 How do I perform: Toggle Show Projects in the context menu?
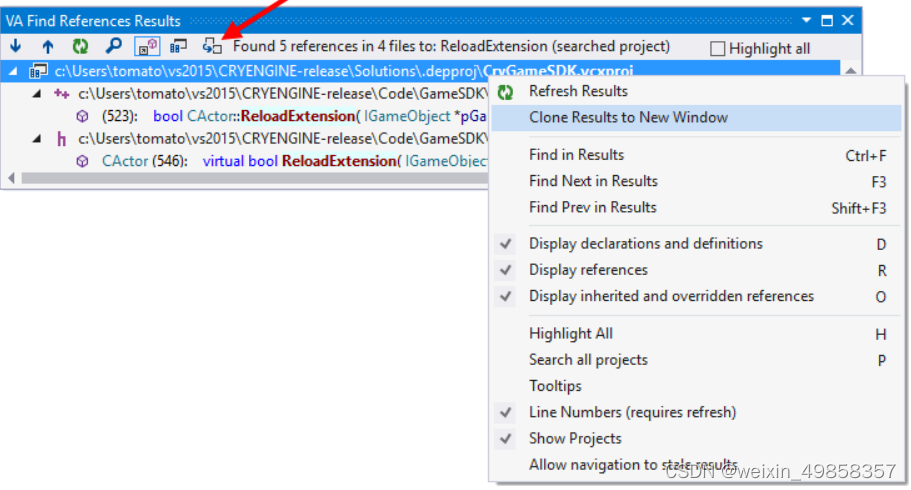(x=696, y=438)
